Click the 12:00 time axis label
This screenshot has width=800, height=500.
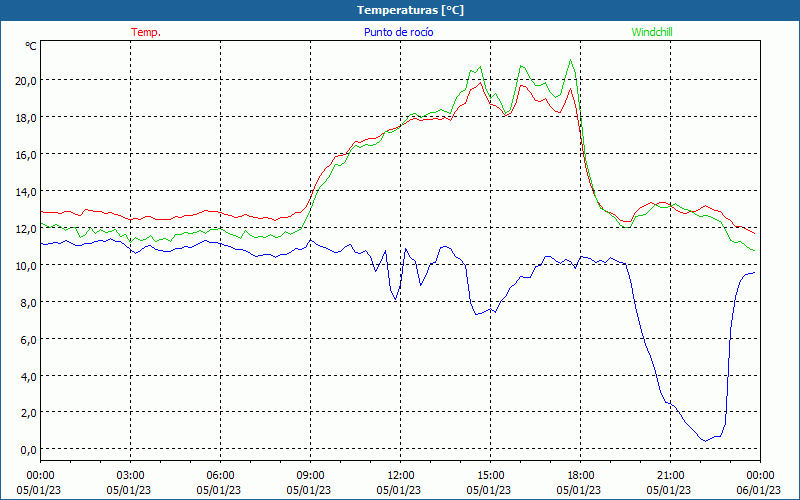coord(401,476)
